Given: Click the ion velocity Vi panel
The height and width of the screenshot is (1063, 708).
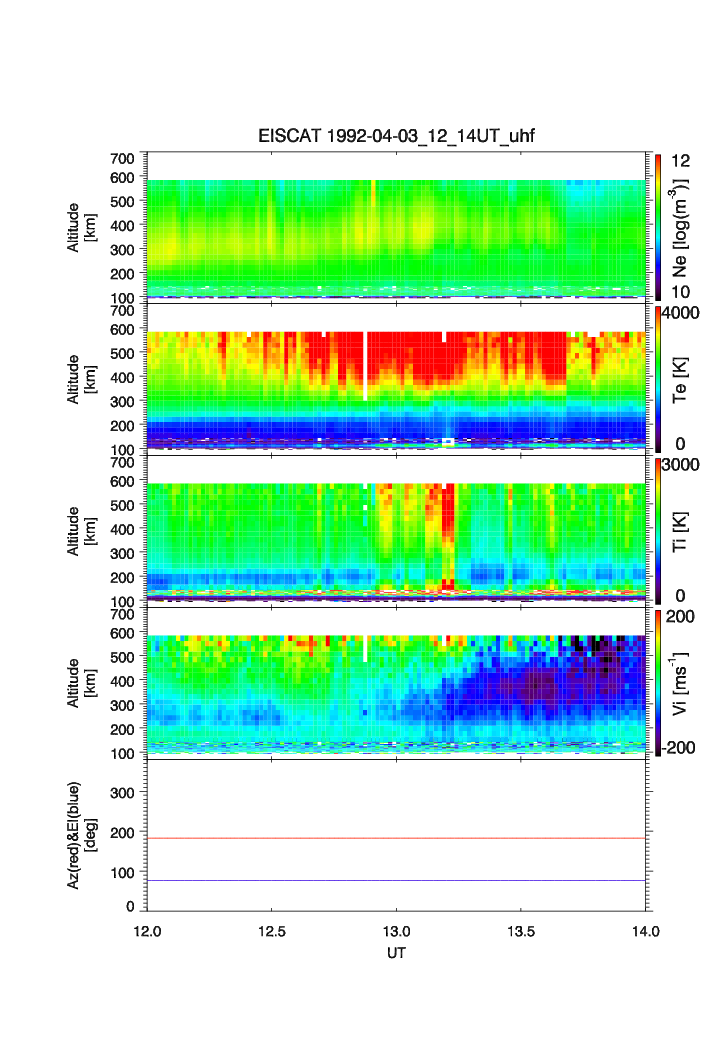Looking at the screenshot, I should (x=396, y=683).
